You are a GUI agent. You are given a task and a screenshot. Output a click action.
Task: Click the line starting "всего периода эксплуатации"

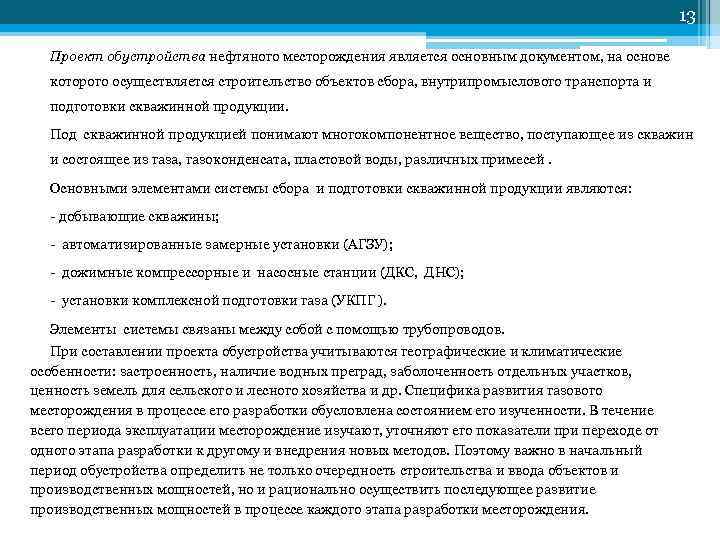coord(344,431)
